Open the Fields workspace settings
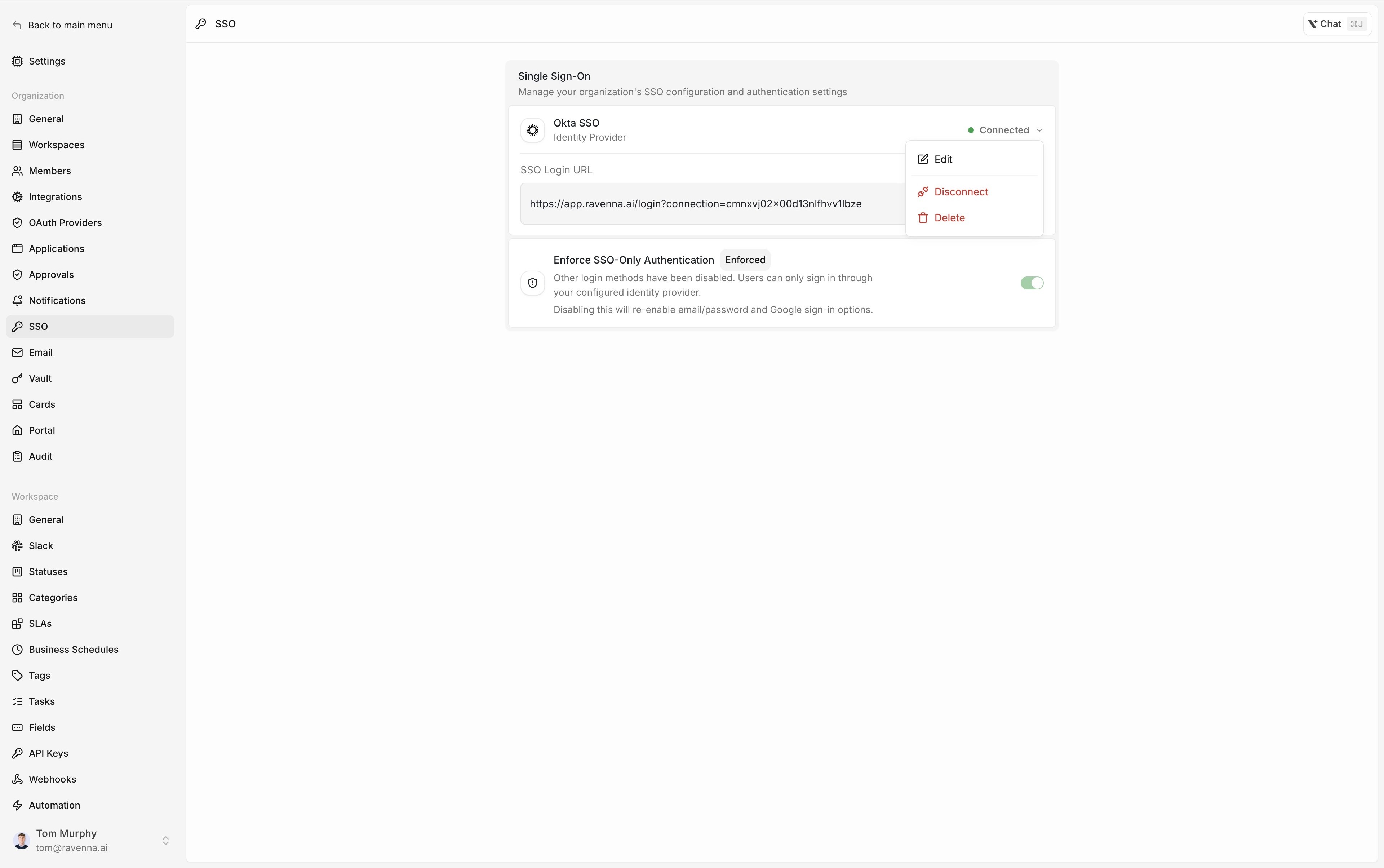 tap(90, 727)
